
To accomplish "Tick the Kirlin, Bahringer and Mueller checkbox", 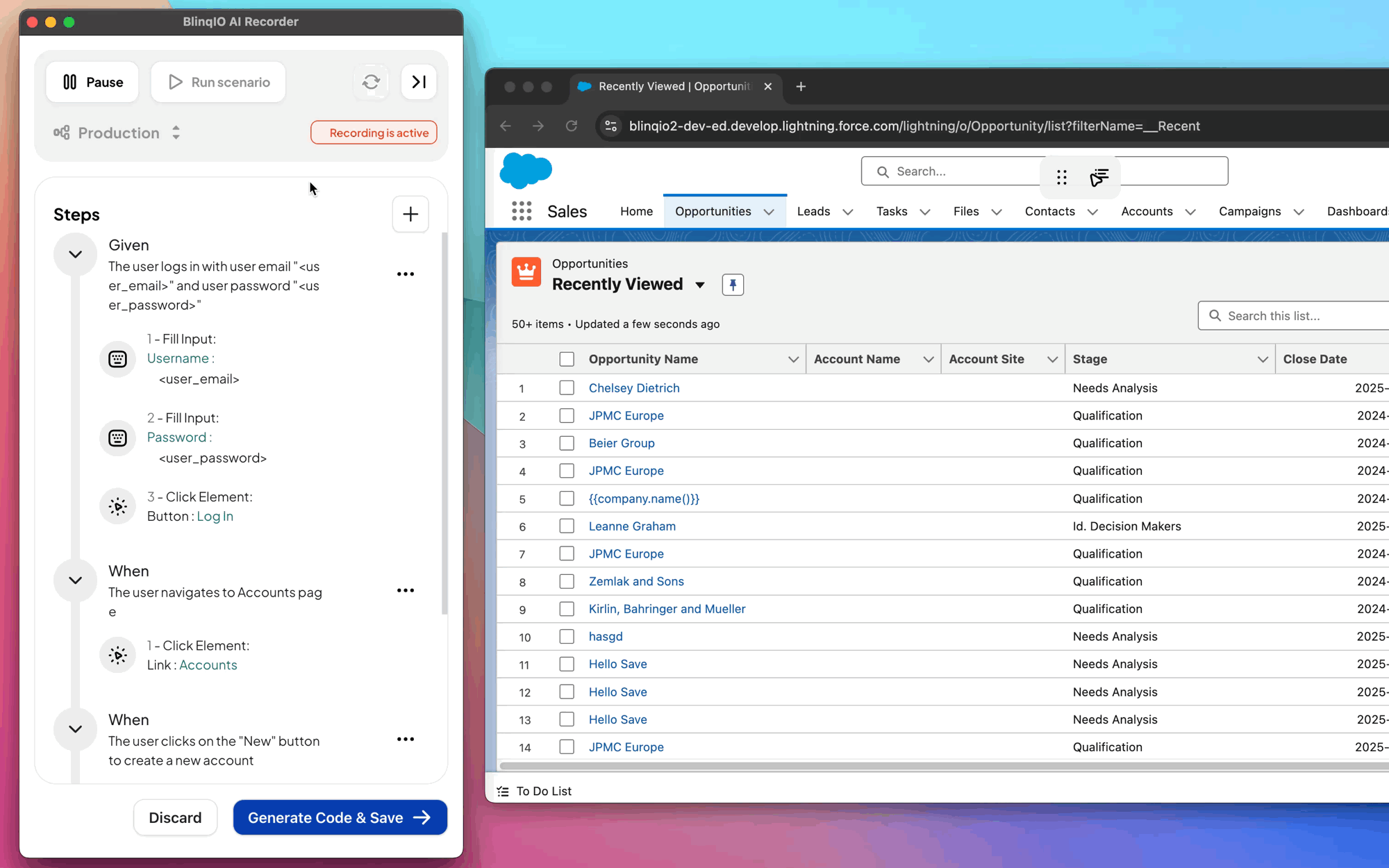I will click(x=567, y=609).
